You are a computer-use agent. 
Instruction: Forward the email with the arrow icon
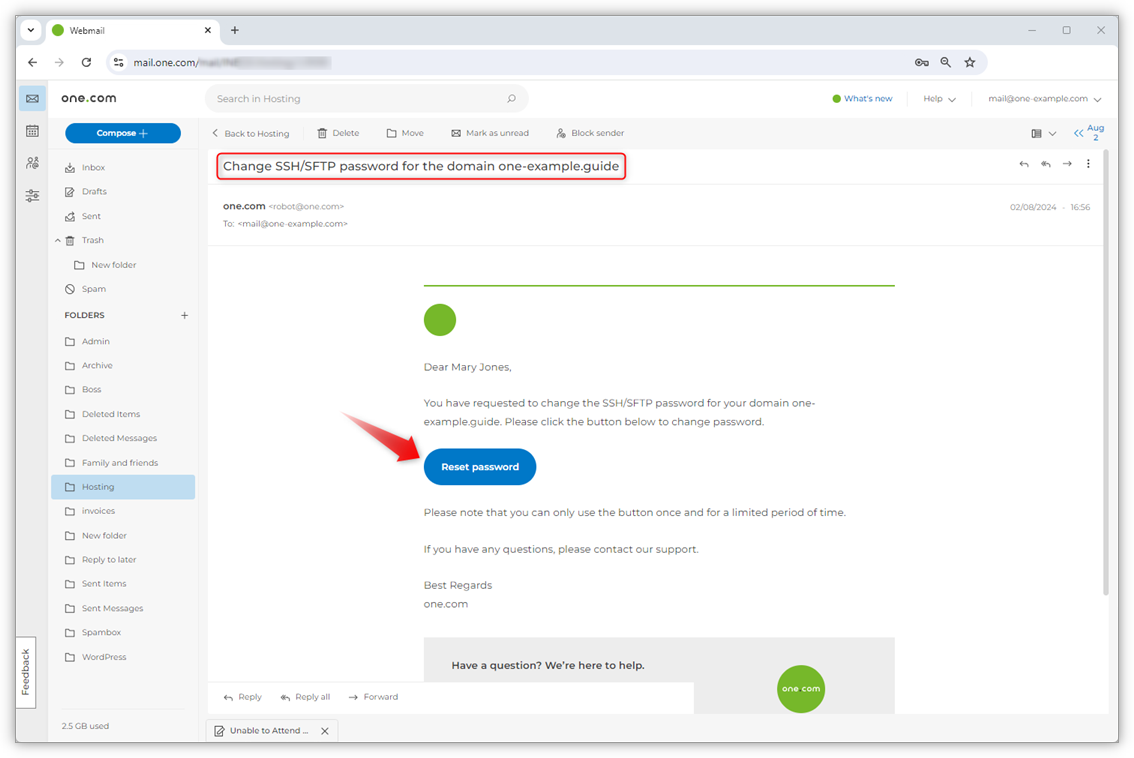[x=1067, y=163]
